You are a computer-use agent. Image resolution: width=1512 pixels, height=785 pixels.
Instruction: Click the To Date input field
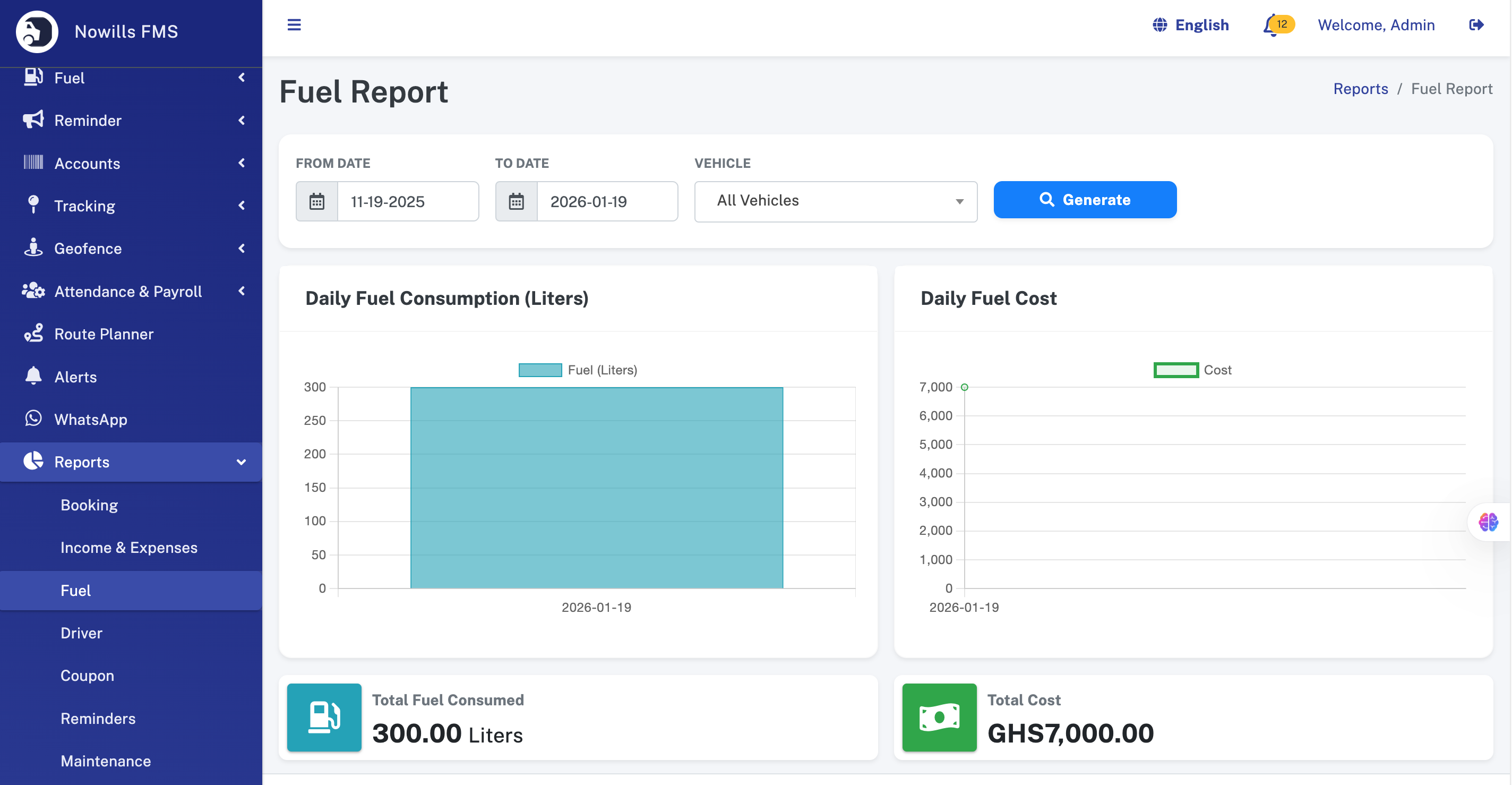click(x=606, y=201)
